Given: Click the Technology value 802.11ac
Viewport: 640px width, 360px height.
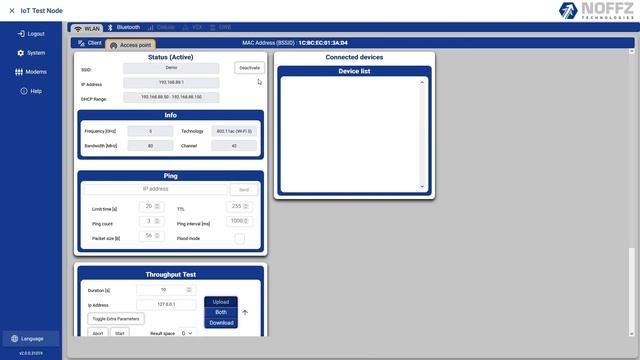Looking at the screenshot, I should pyautogui.click(x=234, y=131).
